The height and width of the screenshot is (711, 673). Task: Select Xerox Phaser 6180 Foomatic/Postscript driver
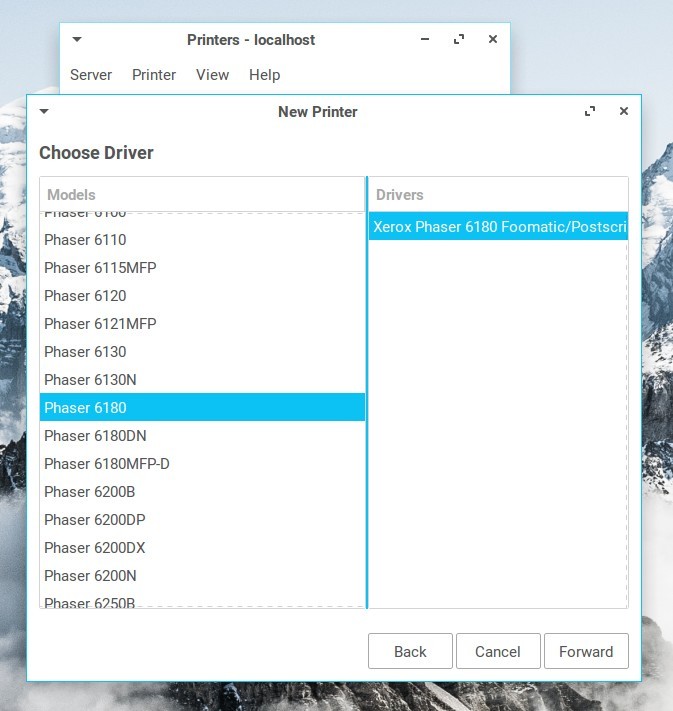pos(498,227)
